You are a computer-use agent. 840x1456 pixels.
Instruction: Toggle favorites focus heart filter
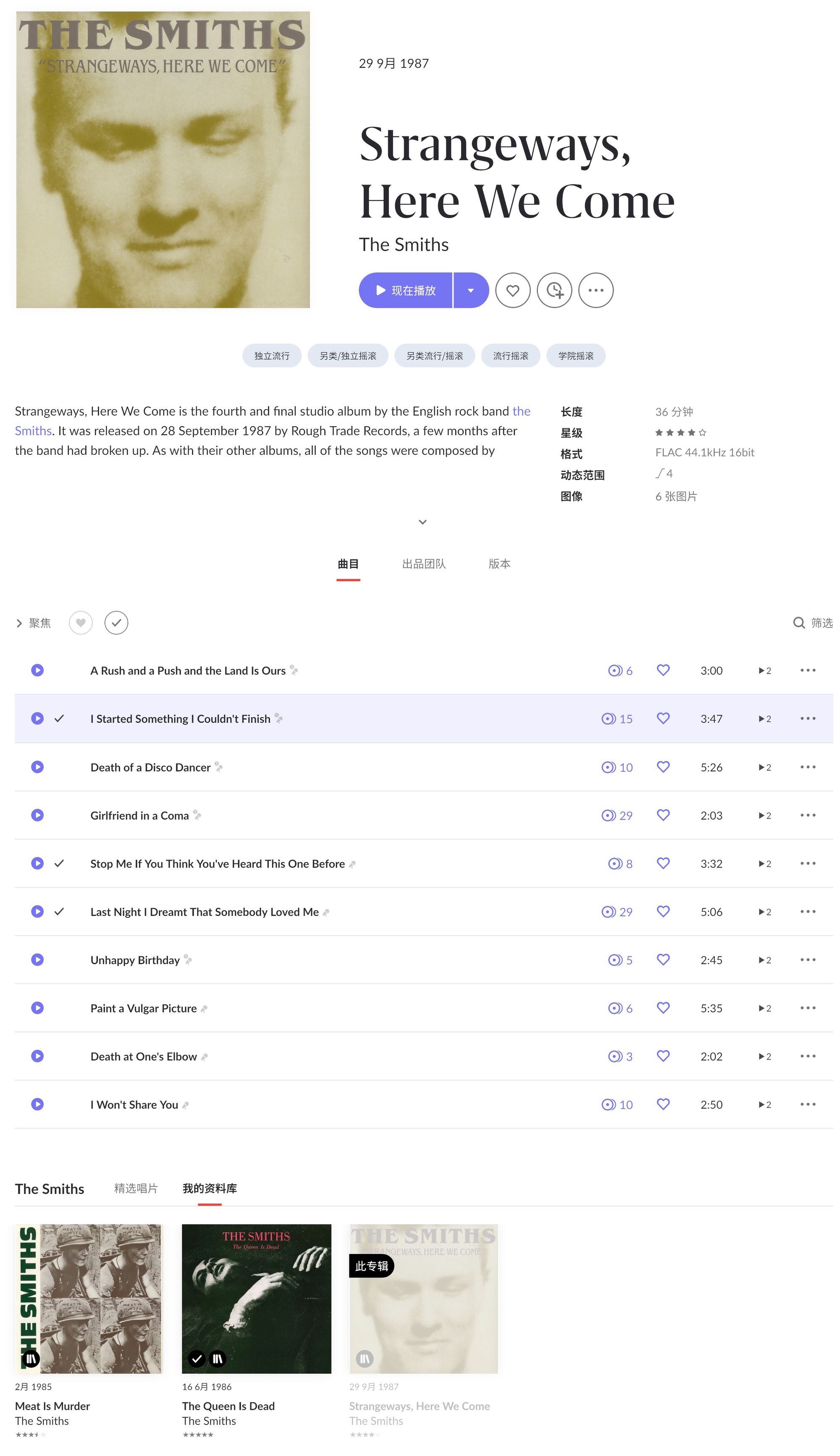[81, 623]
